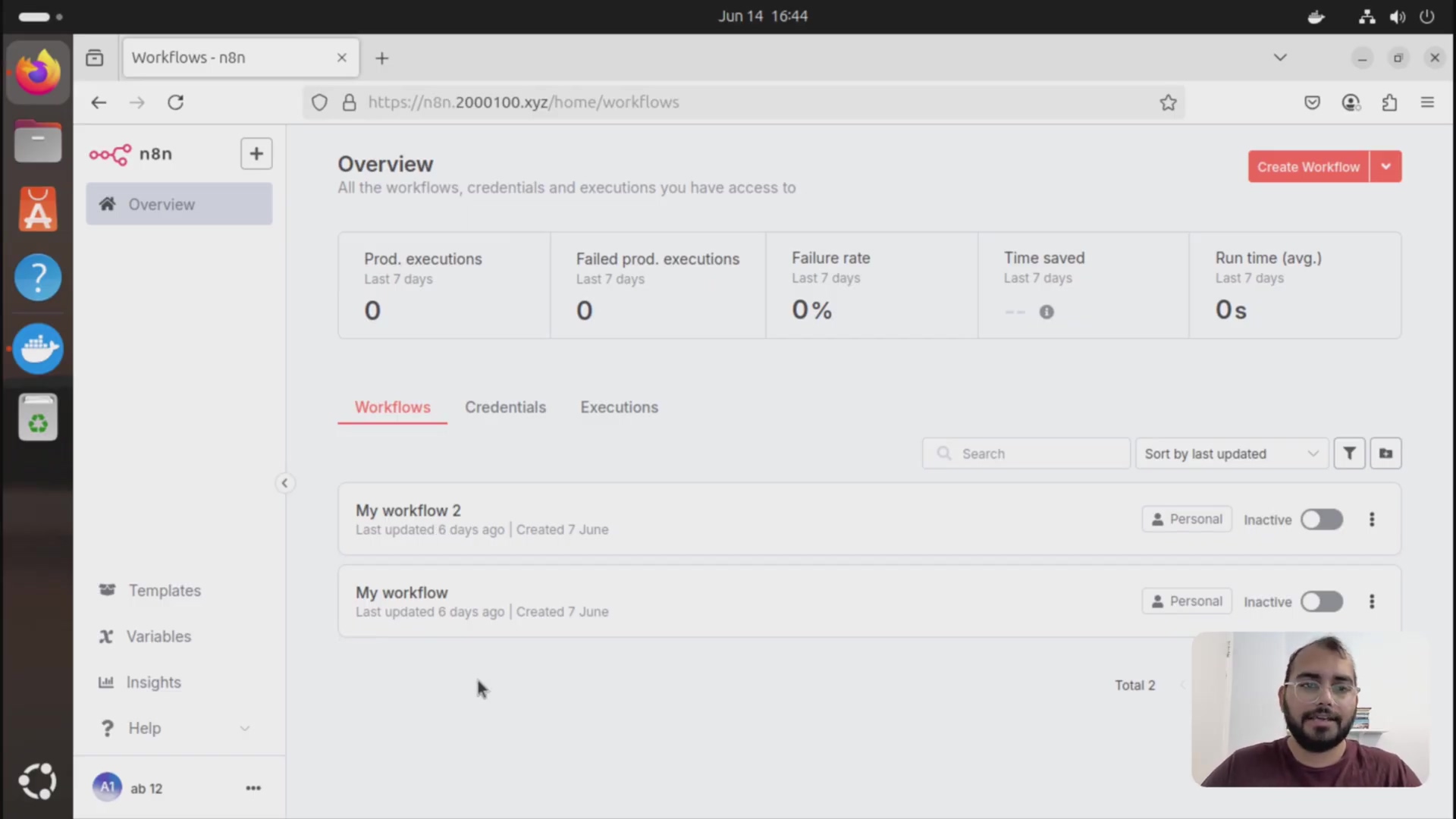Open the Overview page in sidebar
1456x819 pixels.
(179, 204)
